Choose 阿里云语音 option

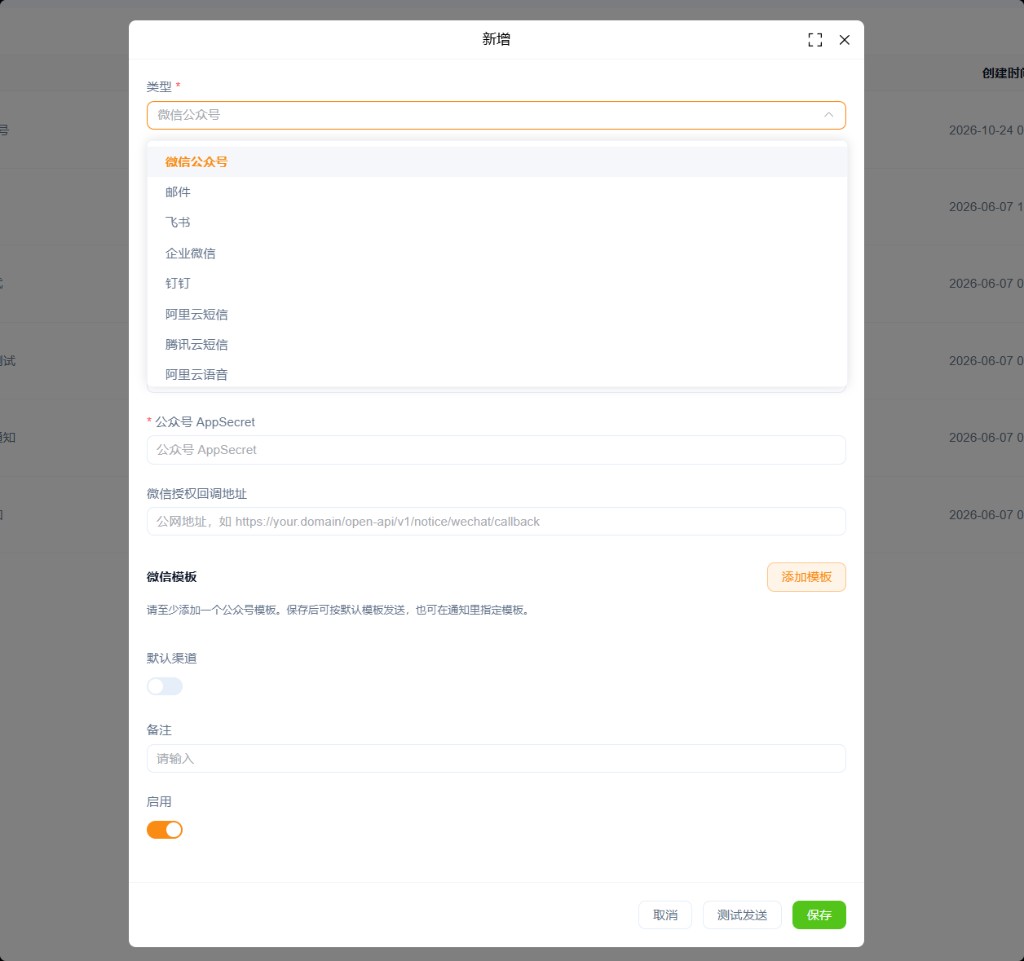click(x=497, y=374)
